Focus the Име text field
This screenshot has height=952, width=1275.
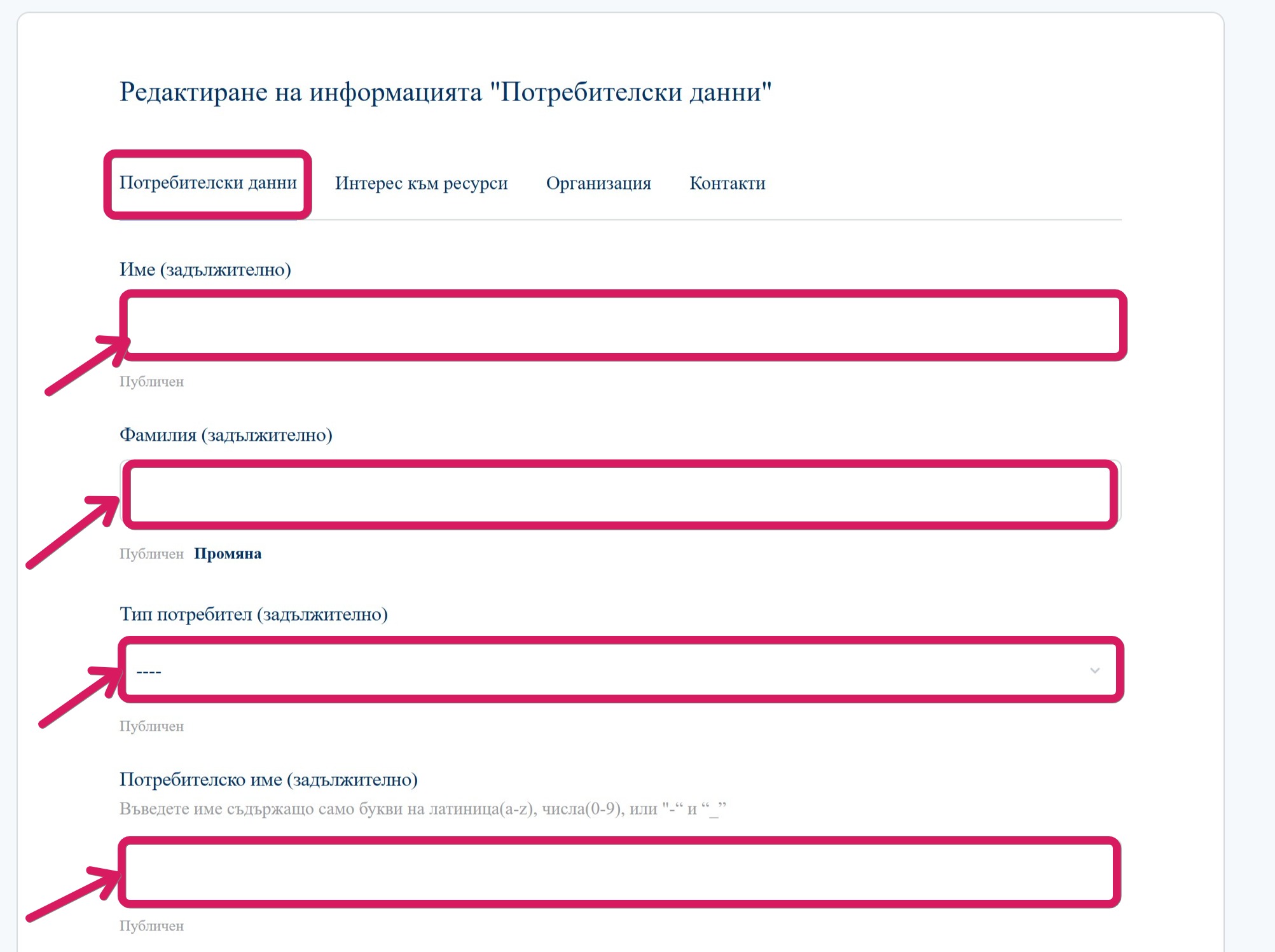click(623, 326)
